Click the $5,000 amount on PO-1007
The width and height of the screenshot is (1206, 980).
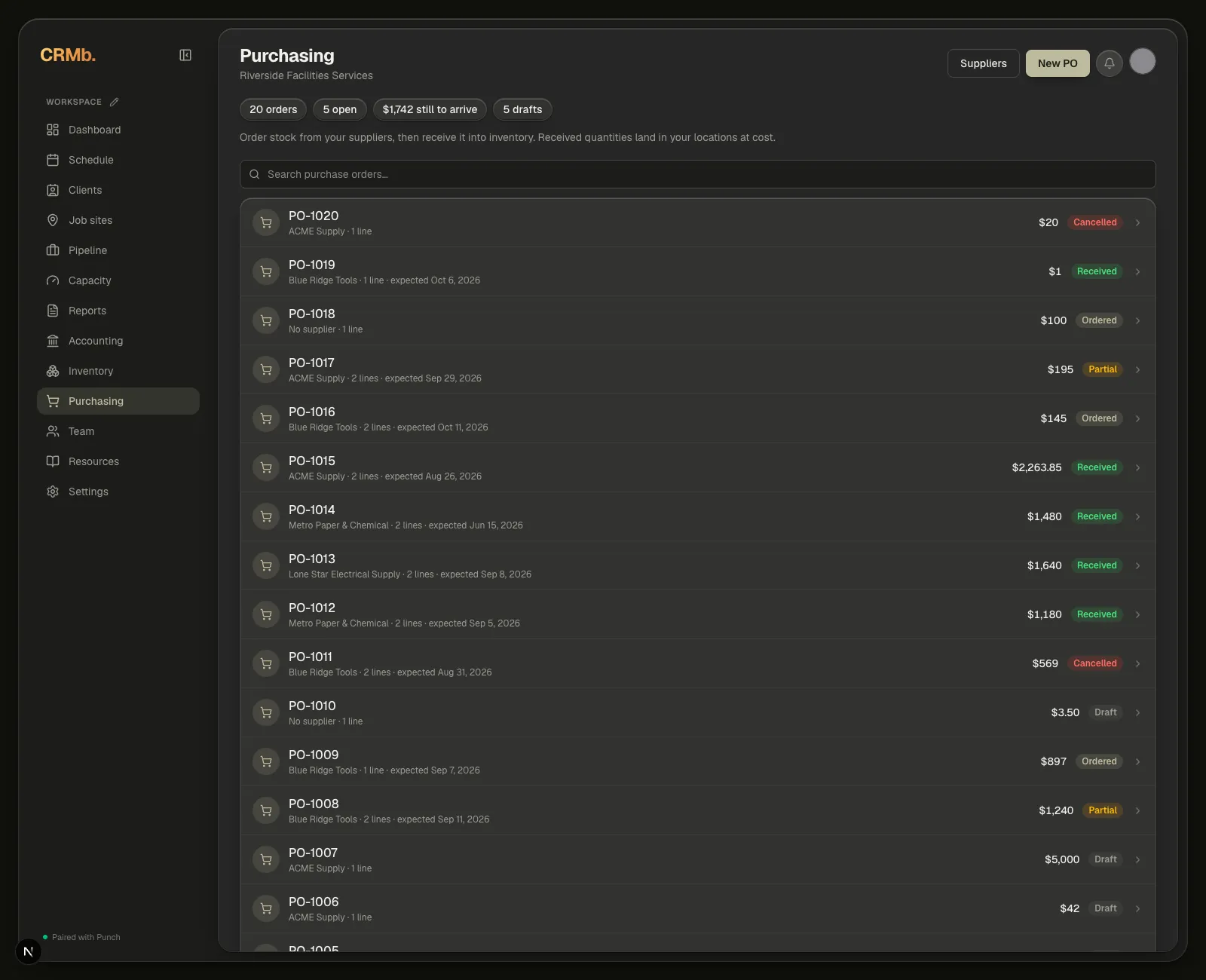[1062, 859]
